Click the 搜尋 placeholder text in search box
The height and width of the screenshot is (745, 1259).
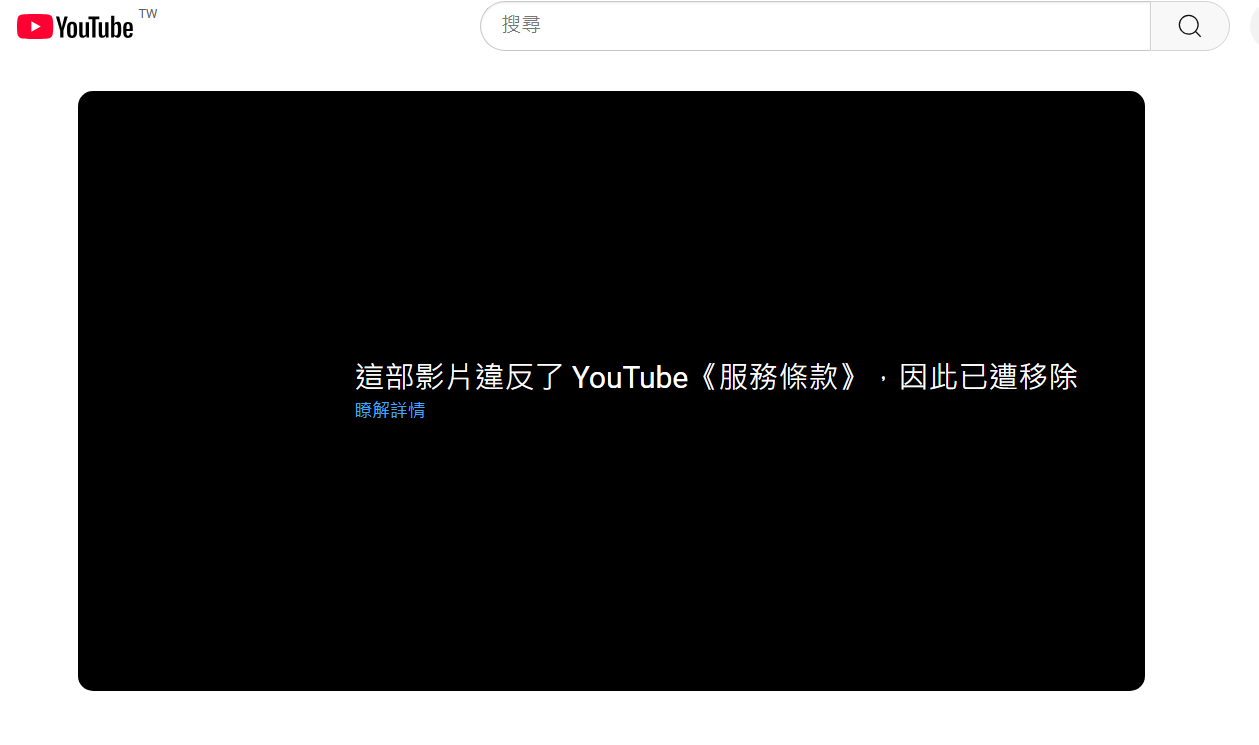[521, 26]
